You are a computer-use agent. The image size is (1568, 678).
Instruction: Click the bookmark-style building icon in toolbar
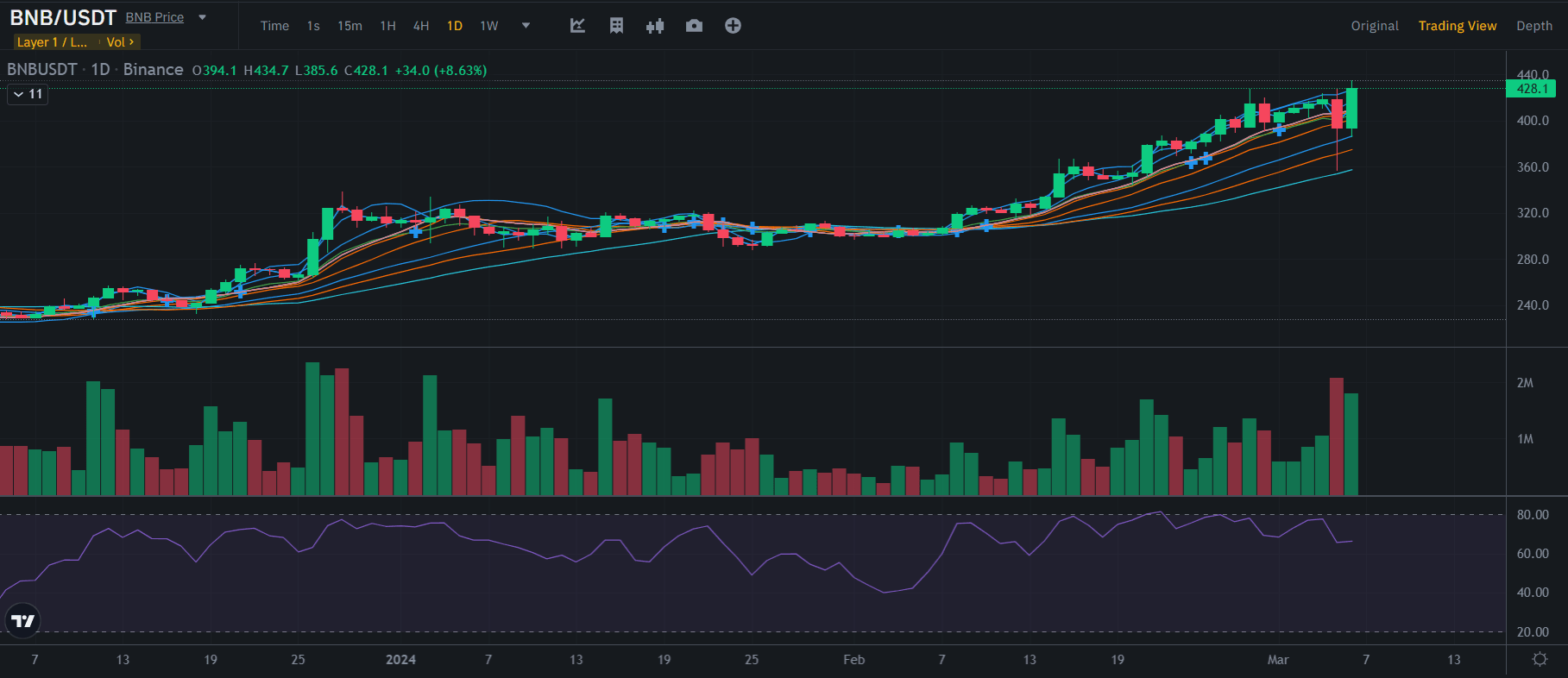(616, 26)
